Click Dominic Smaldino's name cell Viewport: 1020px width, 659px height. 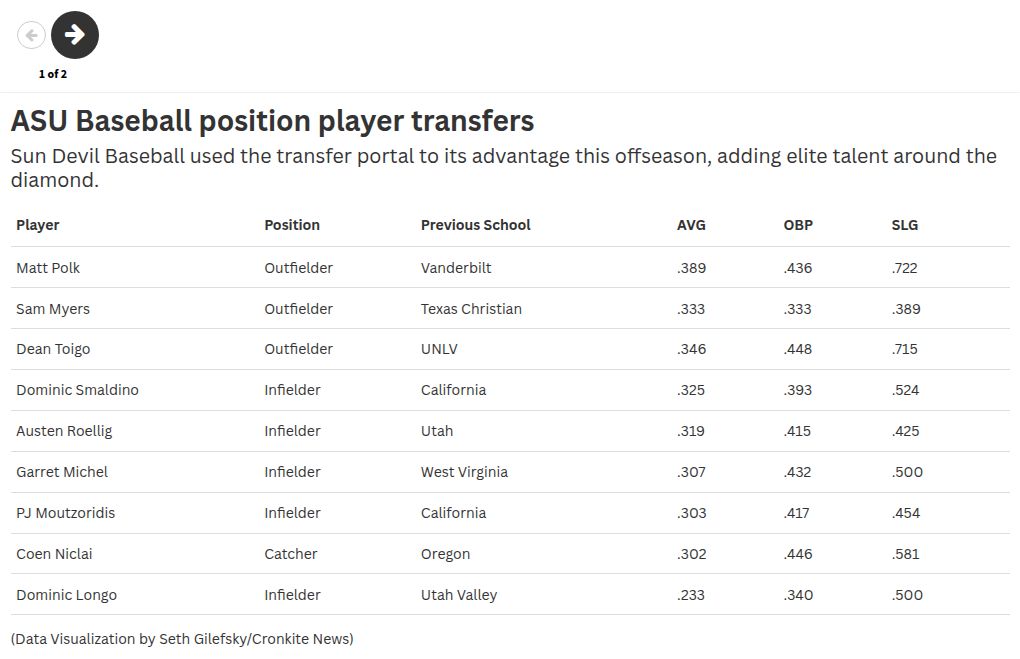(77, 390)
